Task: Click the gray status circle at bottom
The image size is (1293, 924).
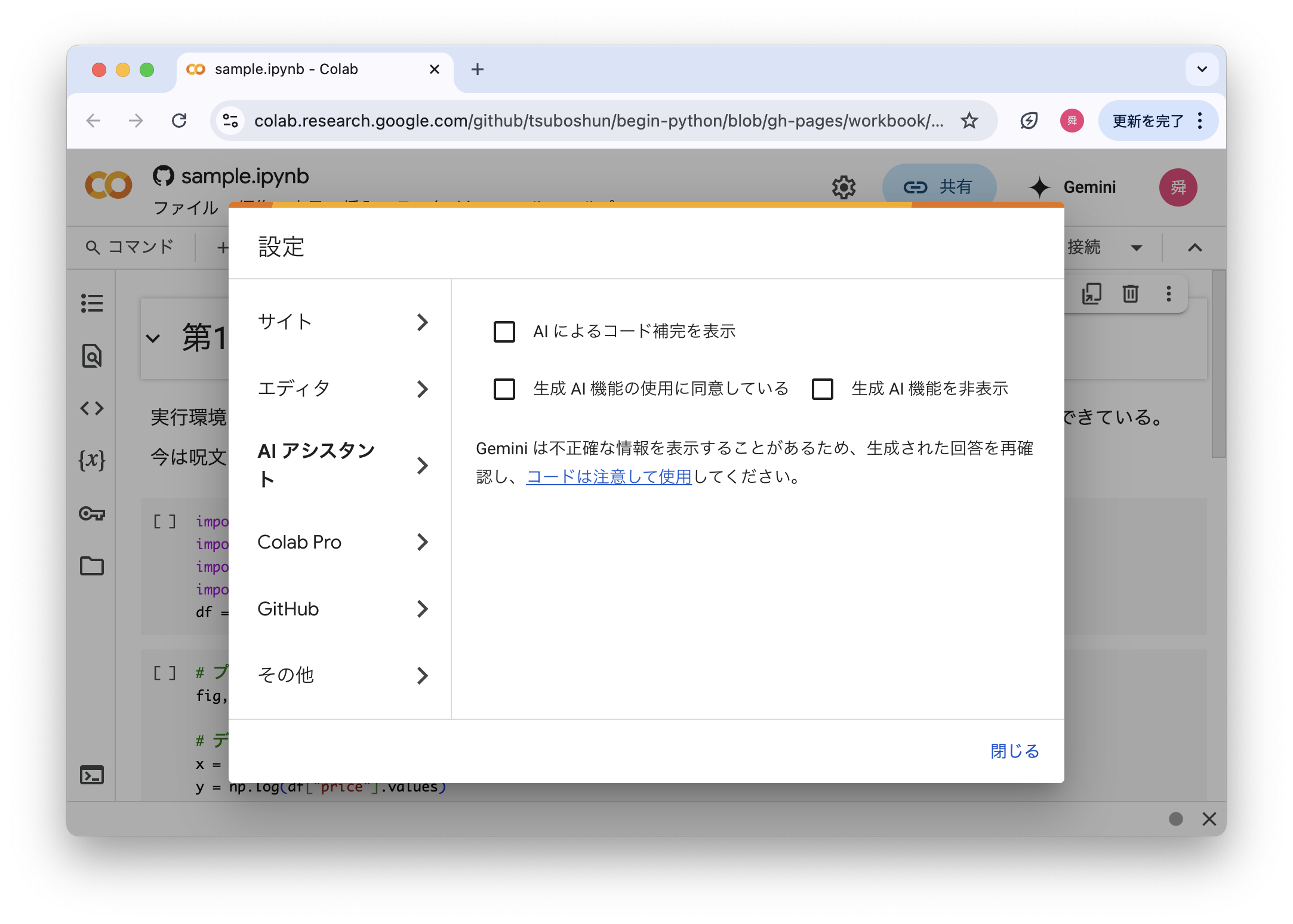Action: 1176,818
